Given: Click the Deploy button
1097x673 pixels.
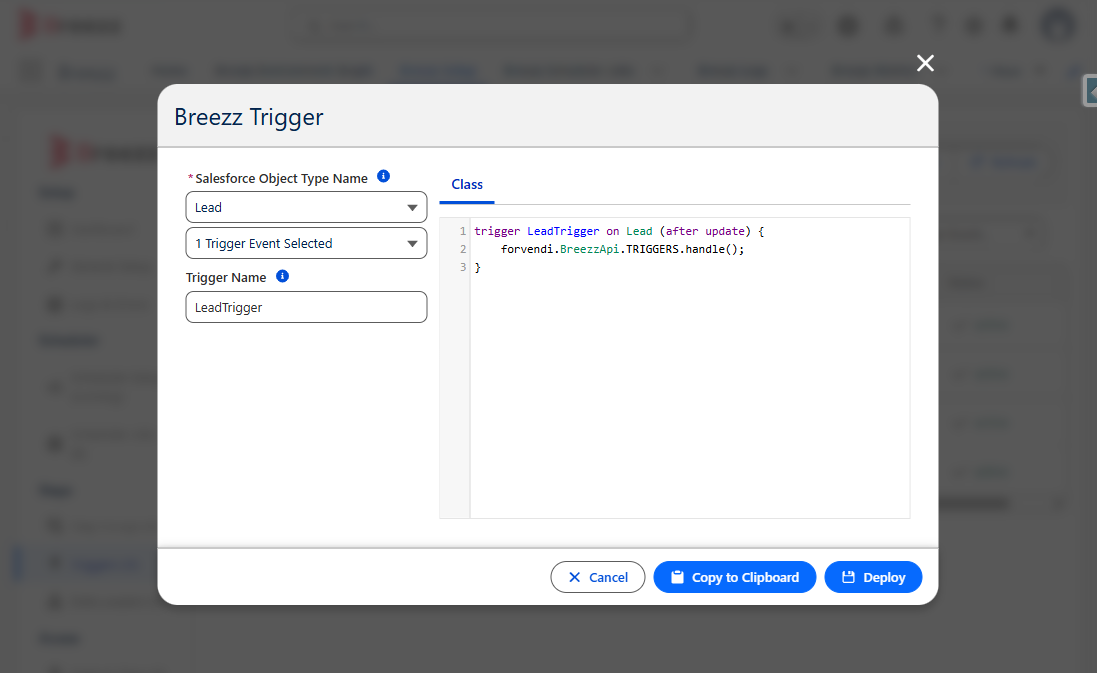Looking at the screenshot, I should click(873, 577).
